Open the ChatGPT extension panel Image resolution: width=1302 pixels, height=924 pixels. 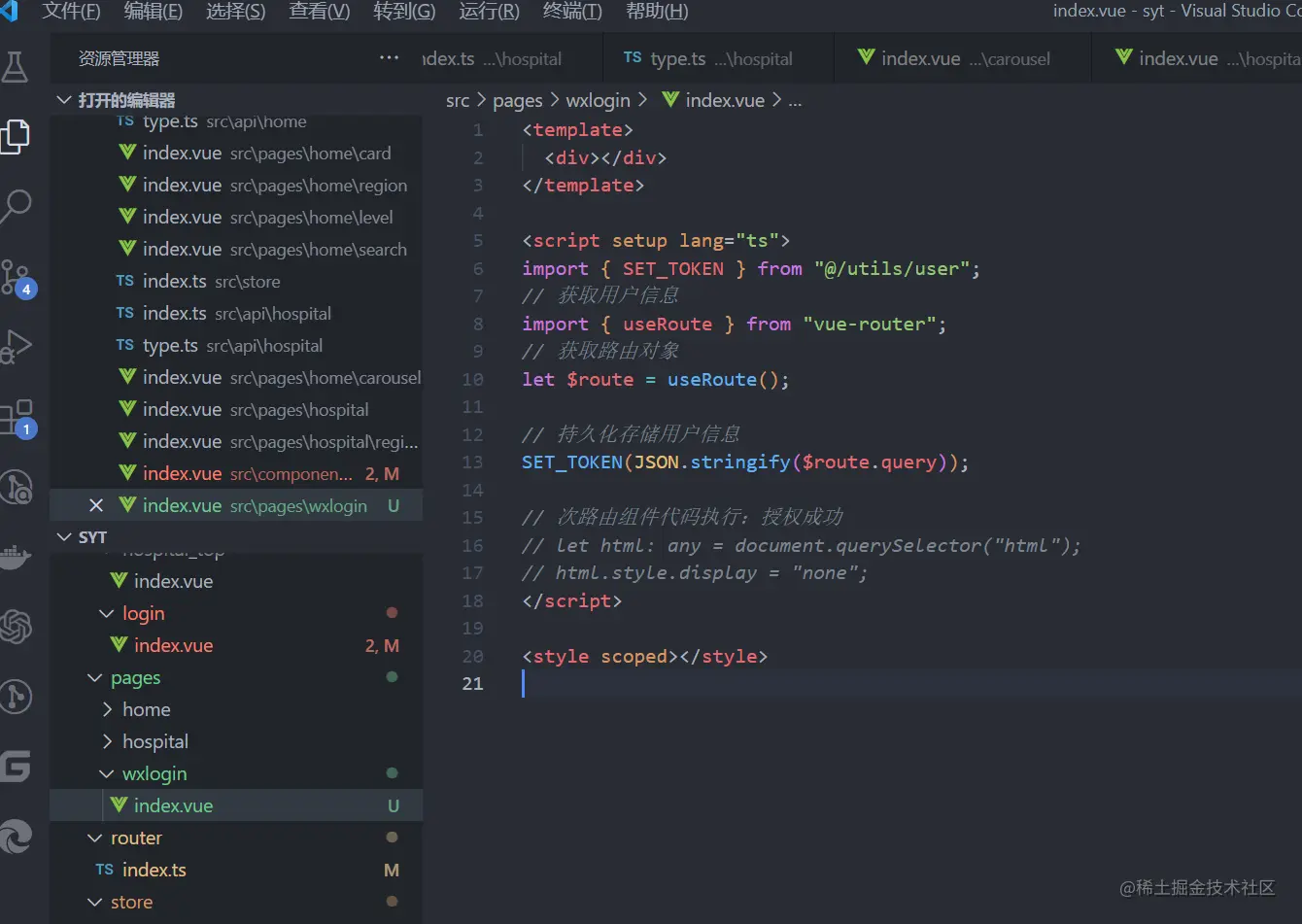click(17, 627)
